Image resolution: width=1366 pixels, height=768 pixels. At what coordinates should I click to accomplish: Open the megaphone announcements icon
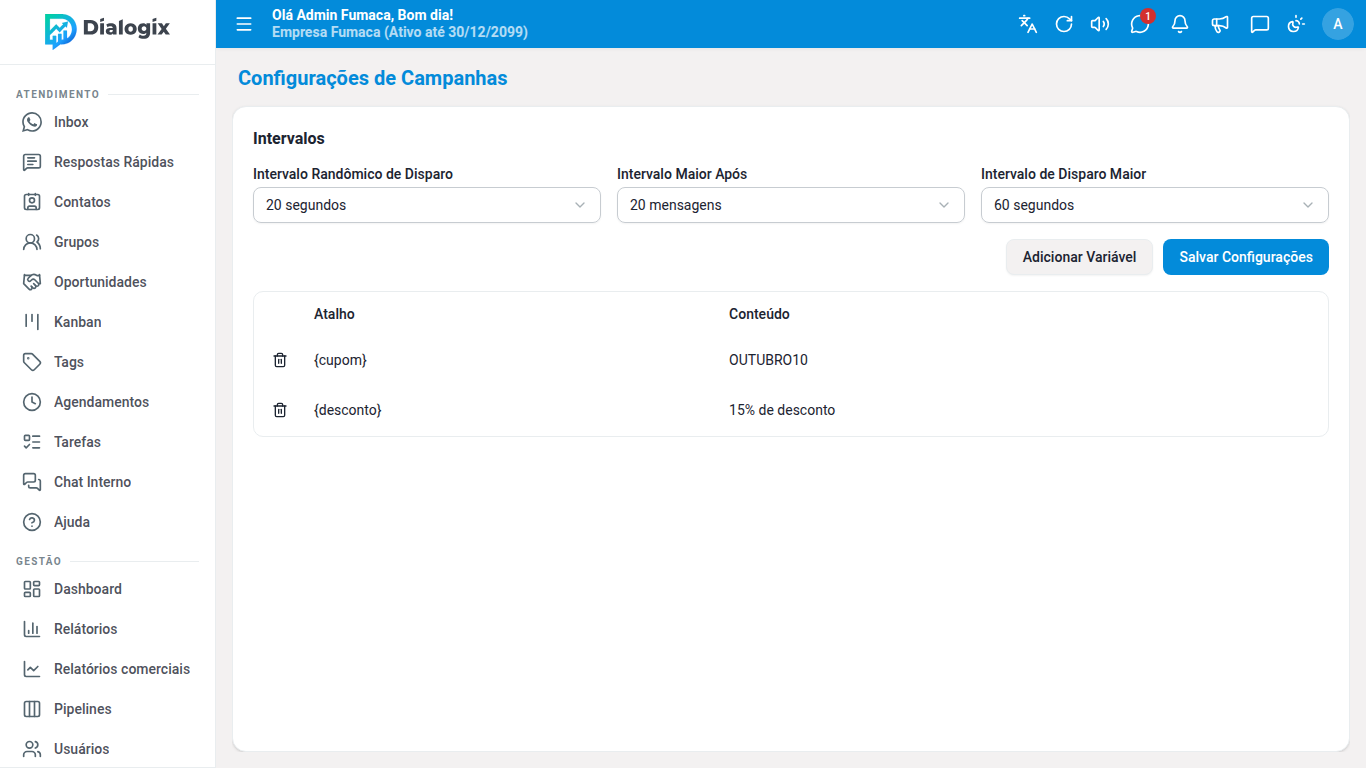[1220, 24]
